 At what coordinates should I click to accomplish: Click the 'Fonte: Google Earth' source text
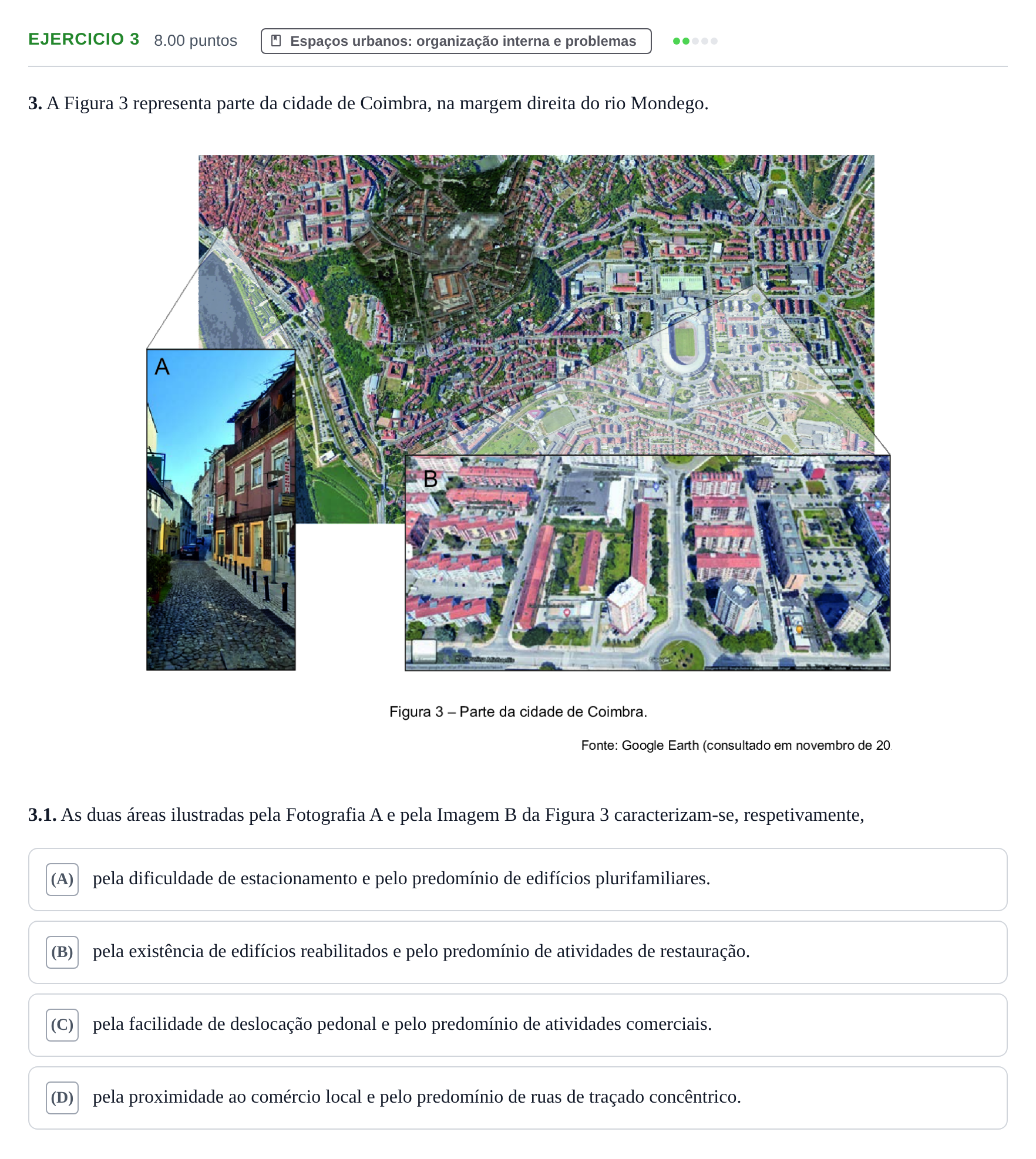(x=735, y=745)
